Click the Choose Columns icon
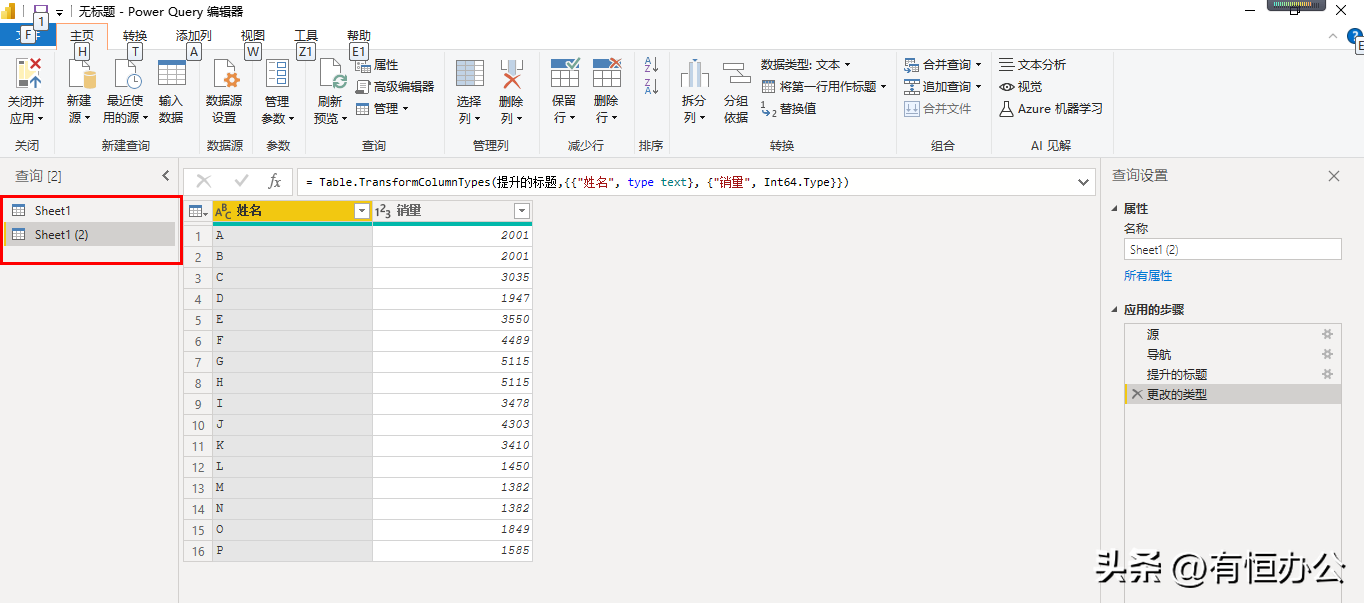 pyautogui.click(x=470, y=75)
